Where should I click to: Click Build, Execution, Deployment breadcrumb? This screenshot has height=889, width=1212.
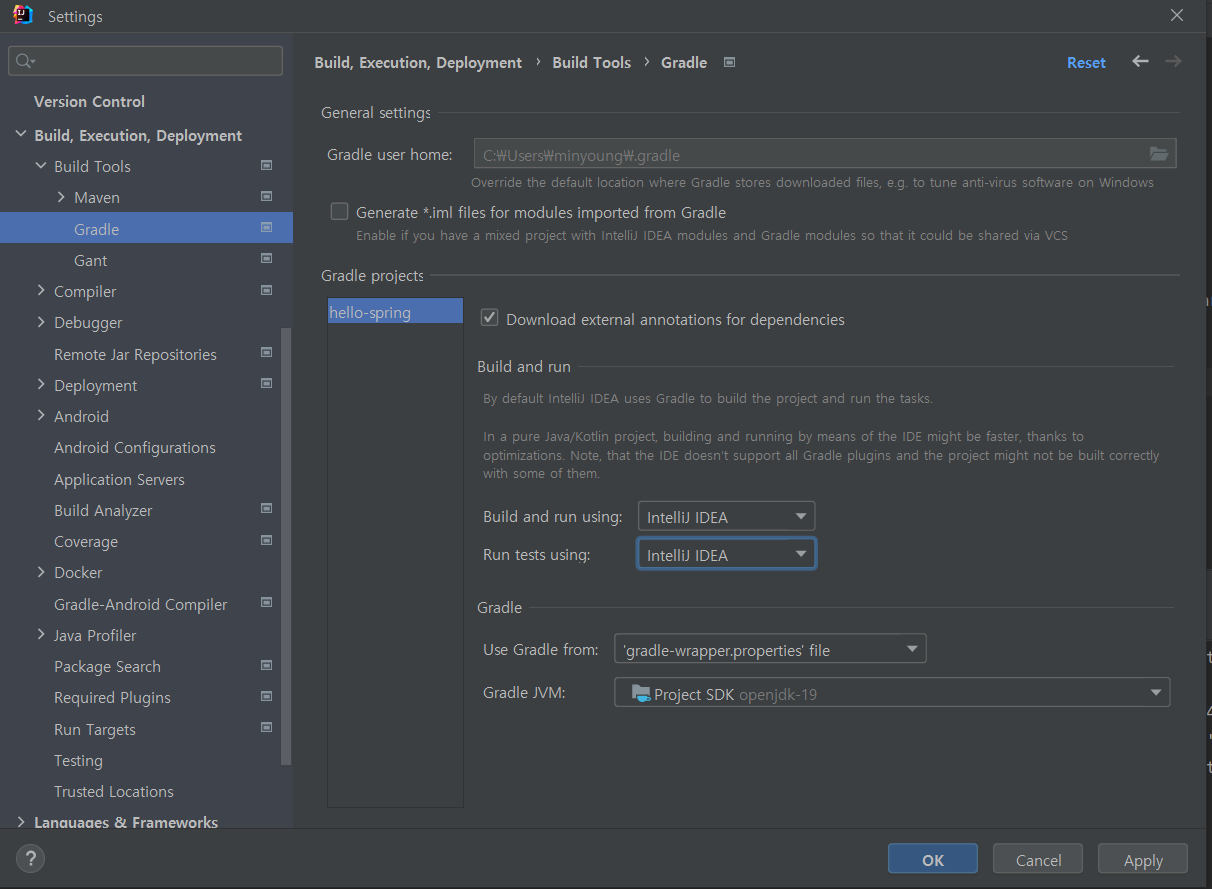click(418, 62)
